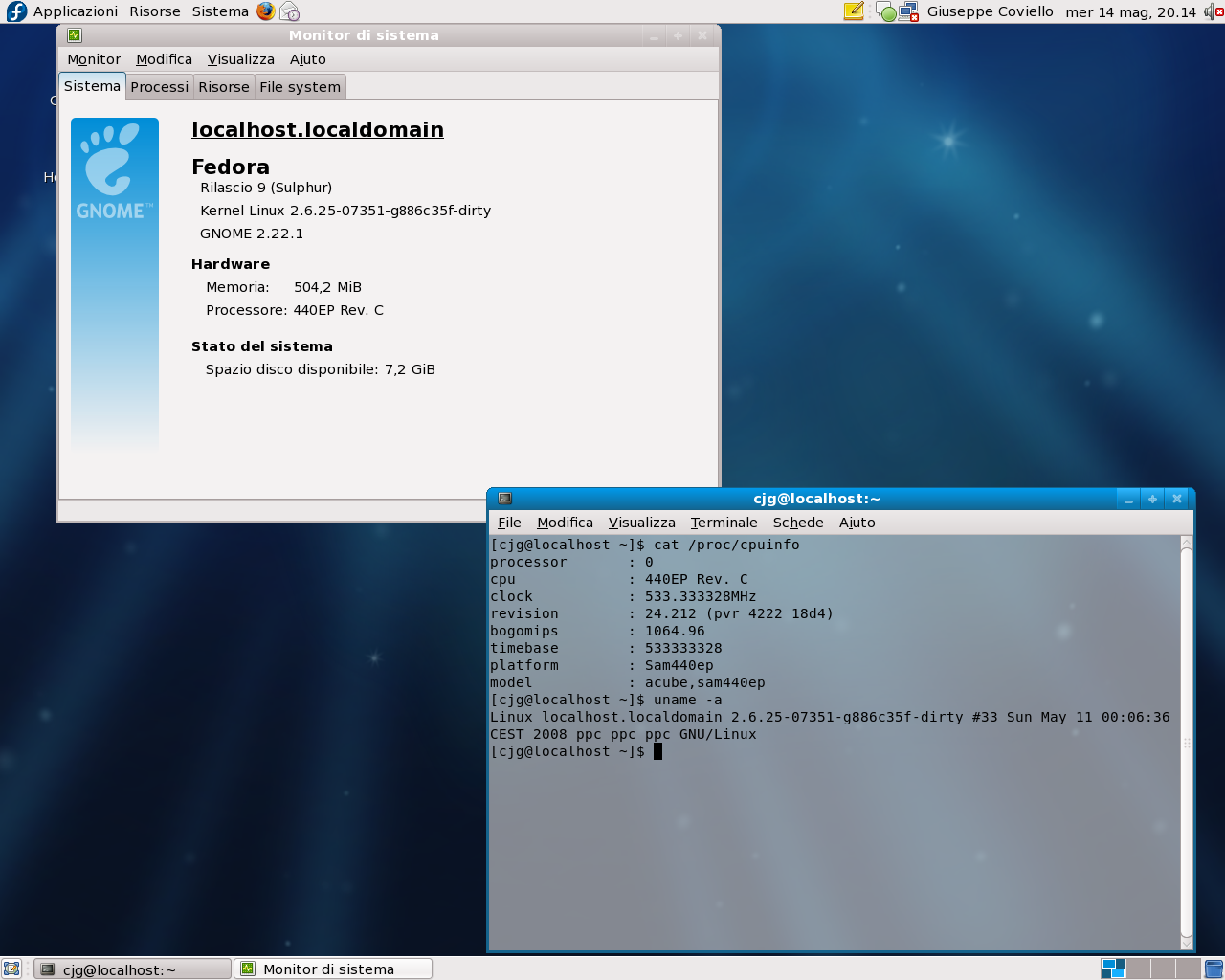This screenshot has width=1225, height=980.
Task: Click the cjg@localhost taskbar button
Action: point(133,969)
